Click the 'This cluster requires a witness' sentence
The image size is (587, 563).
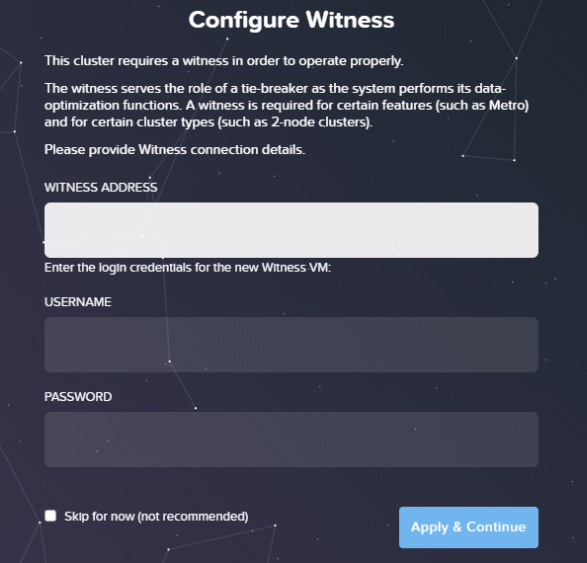pyautogui.click(x=224, y=61)
